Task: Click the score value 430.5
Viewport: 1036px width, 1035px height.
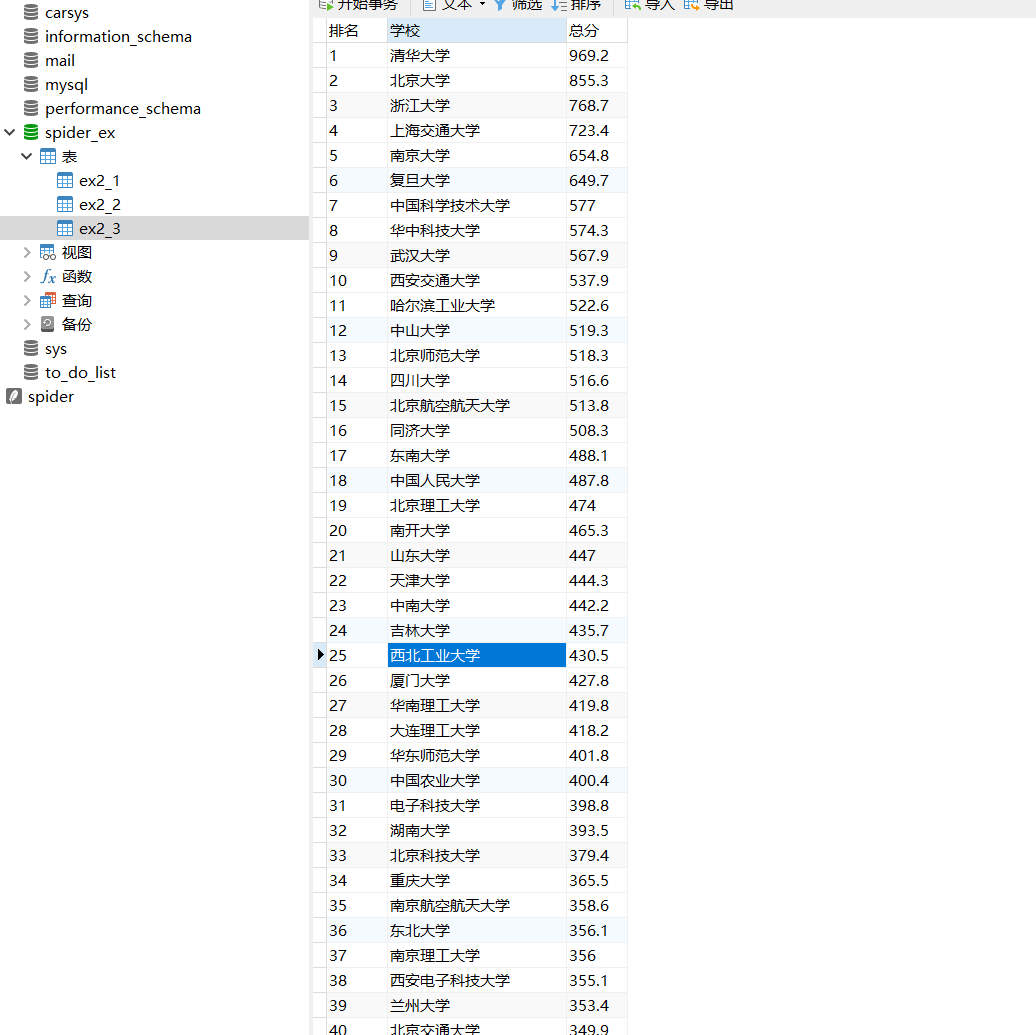Action: [597, 655]
